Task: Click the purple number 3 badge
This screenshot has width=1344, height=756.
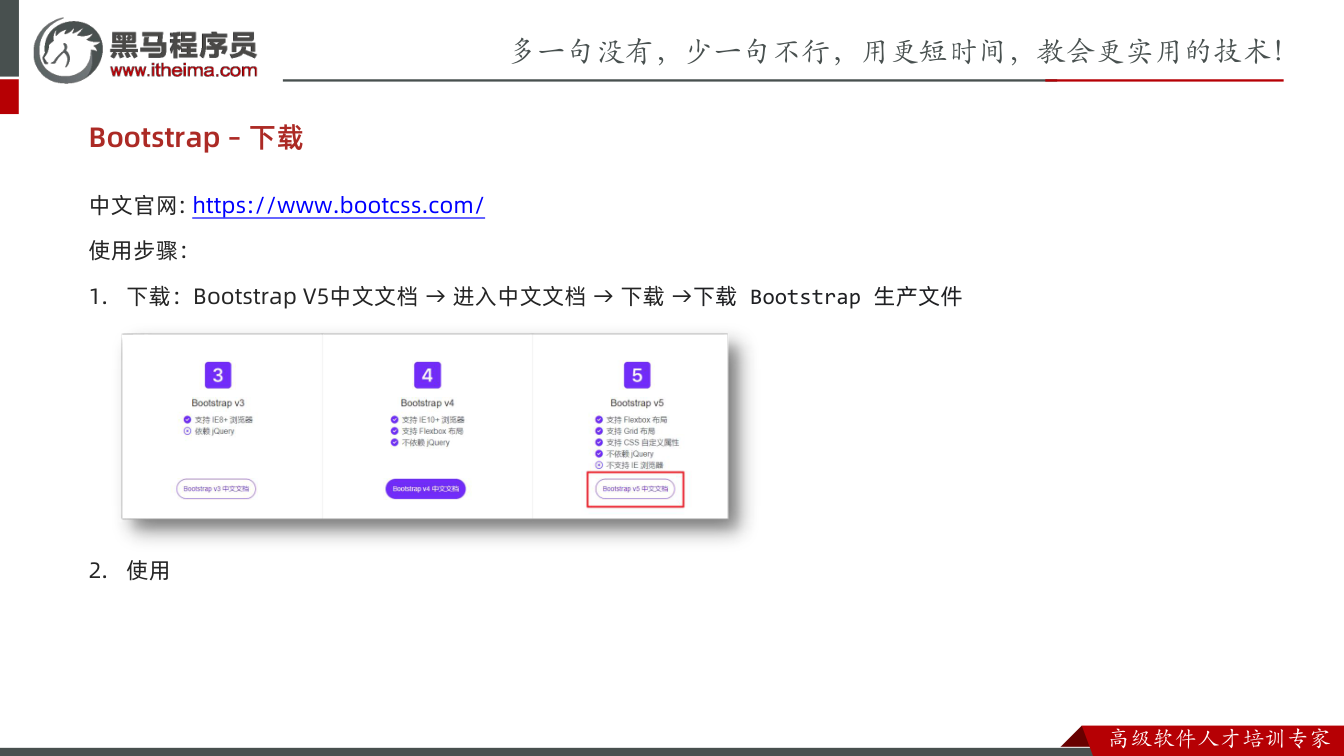Action: (217, 375)
